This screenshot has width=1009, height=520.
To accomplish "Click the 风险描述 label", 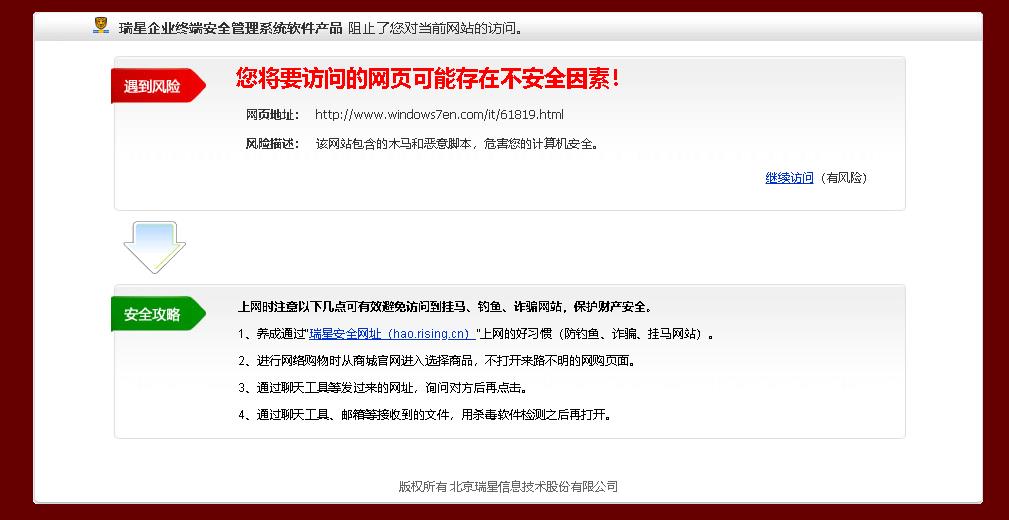I will [x=273, y=144].
